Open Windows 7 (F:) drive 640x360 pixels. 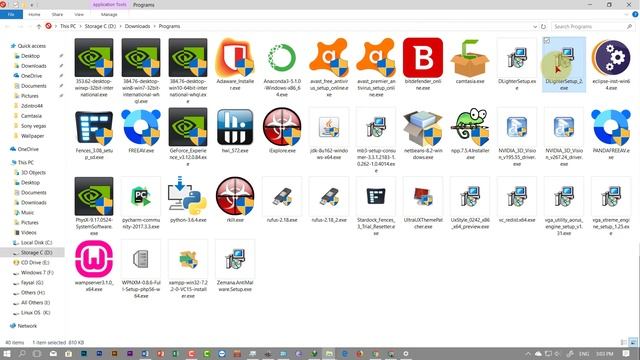(x=37, y=272)
